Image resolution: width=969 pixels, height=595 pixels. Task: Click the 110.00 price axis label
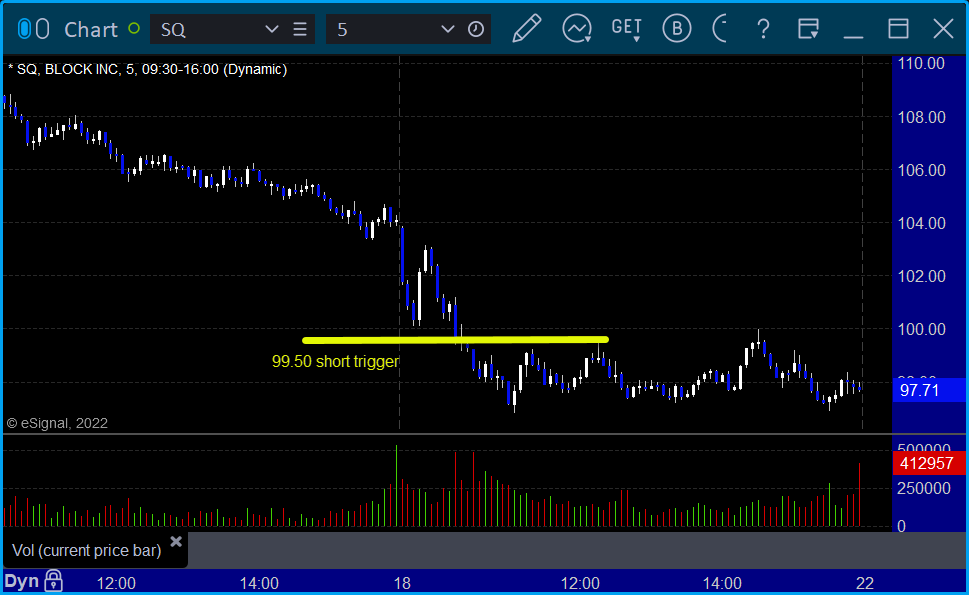(921, 64)
